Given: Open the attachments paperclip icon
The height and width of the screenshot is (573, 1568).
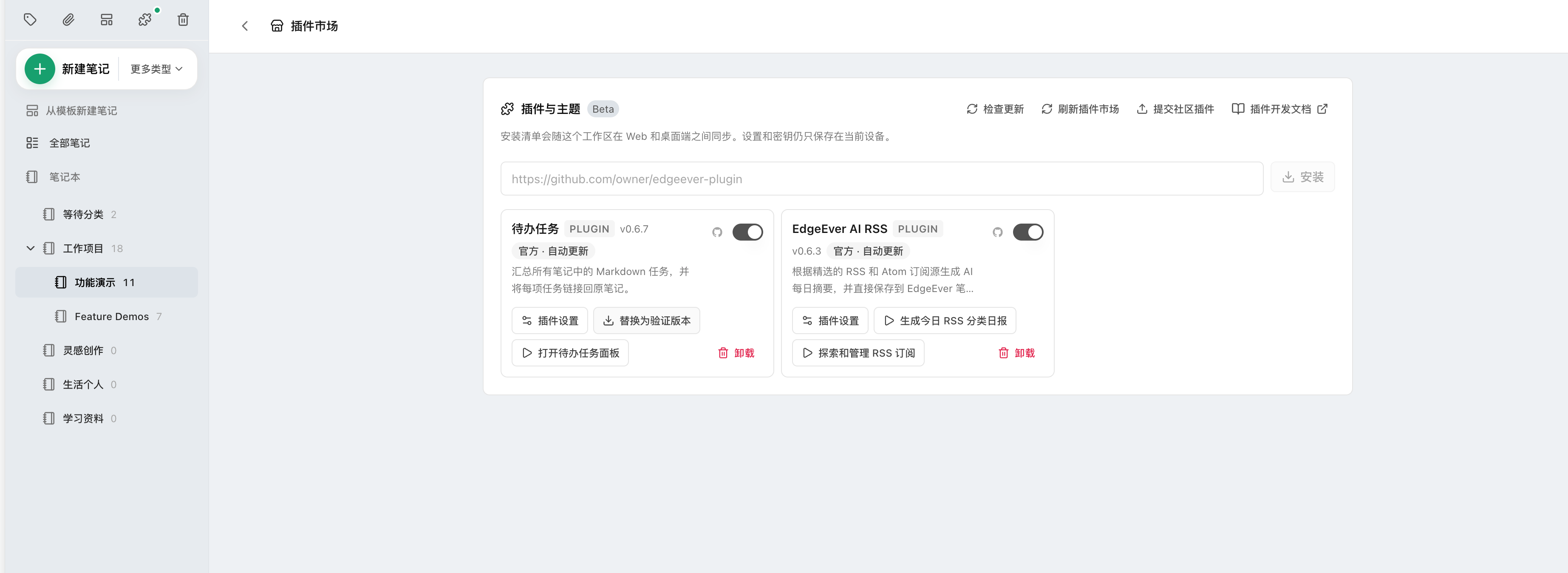Looking at the screenshot, I should click(68, 20).
